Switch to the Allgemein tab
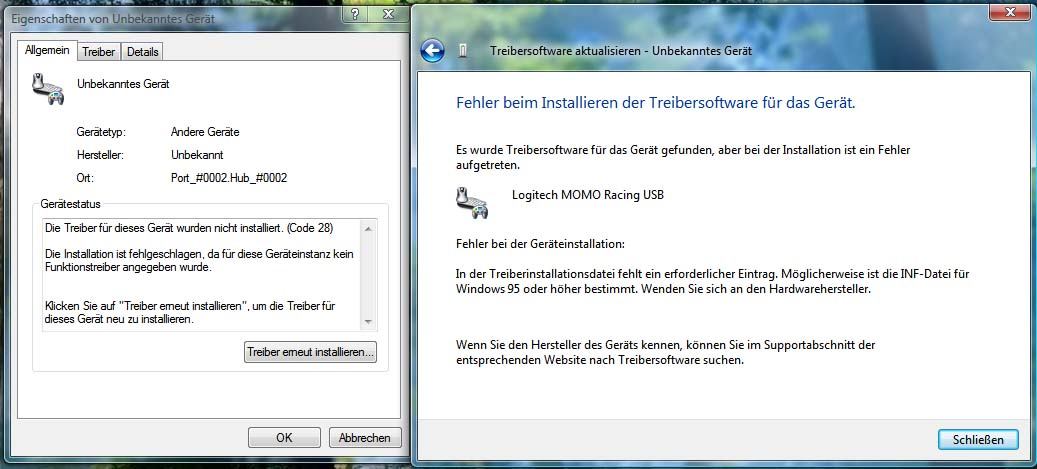 [x=47, y=50]
